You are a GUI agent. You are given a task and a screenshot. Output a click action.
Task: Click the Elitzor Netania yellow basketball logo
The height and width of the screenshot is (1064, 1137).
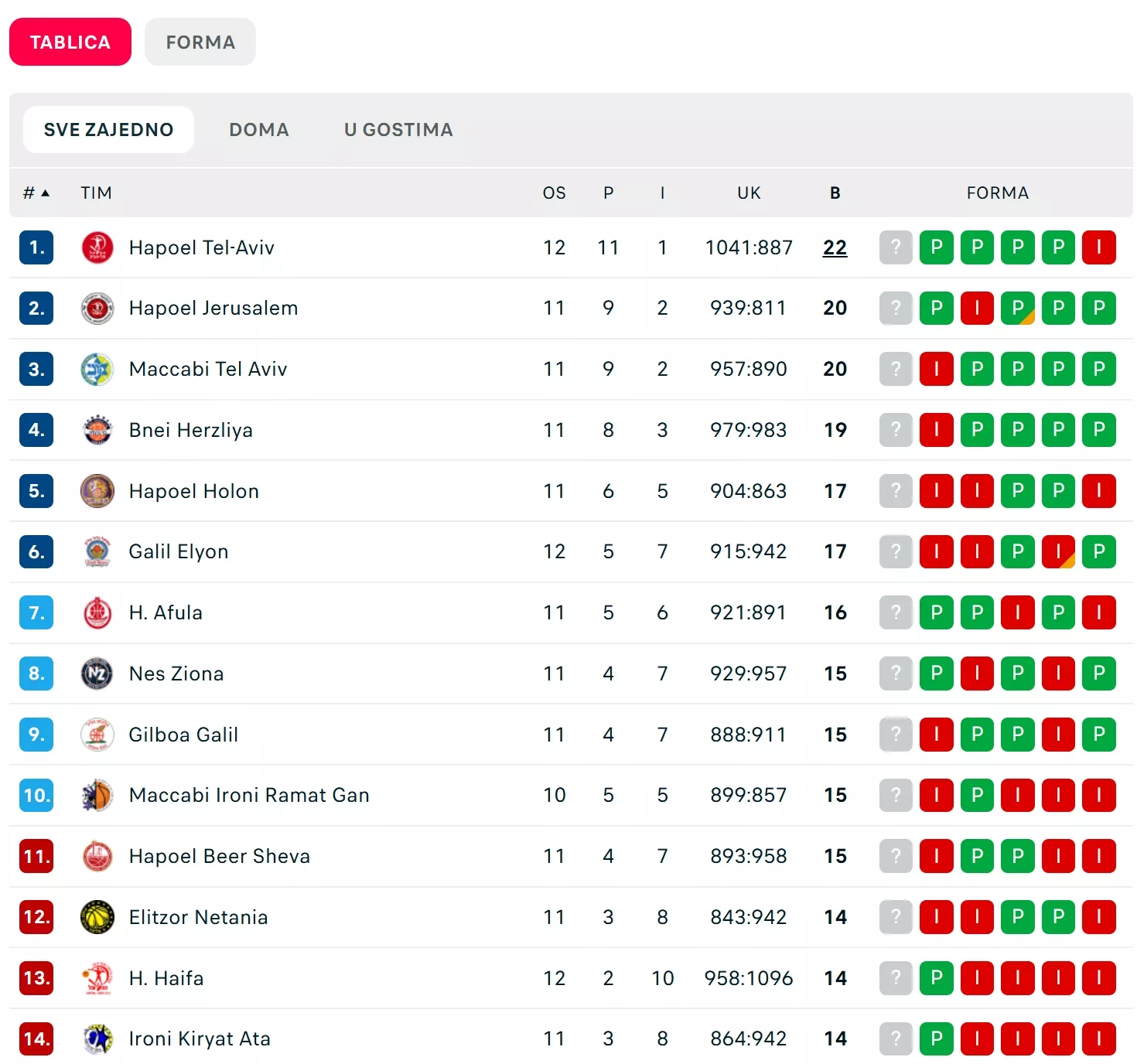coord(97,917)
